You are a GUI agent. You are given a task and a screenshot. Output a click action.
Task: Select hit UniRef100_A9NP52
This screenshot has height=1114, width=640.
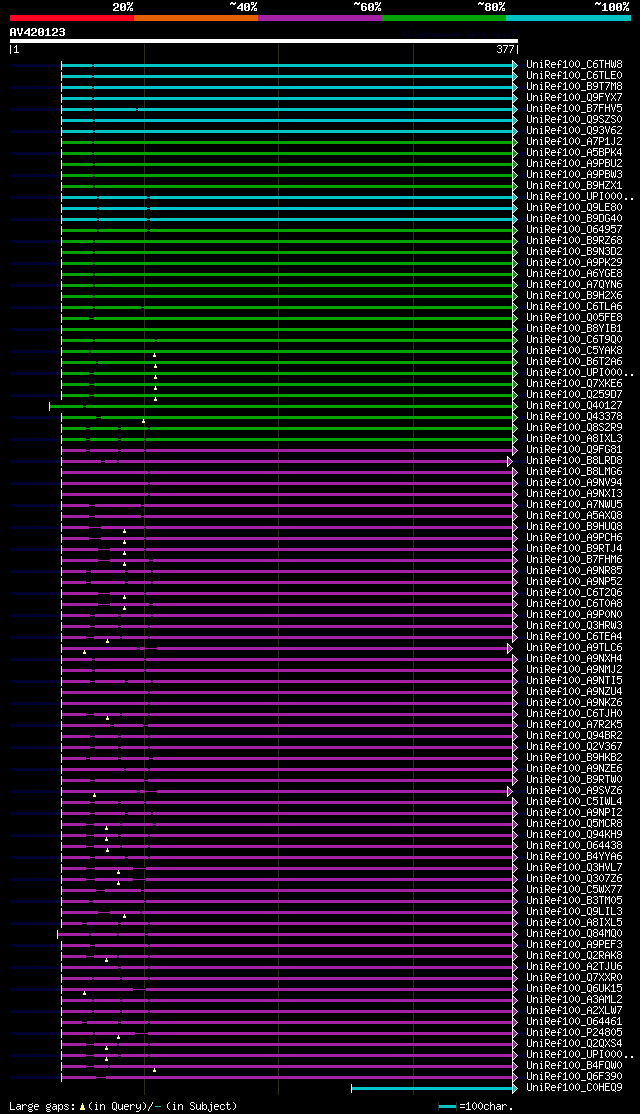pos(575,582)
